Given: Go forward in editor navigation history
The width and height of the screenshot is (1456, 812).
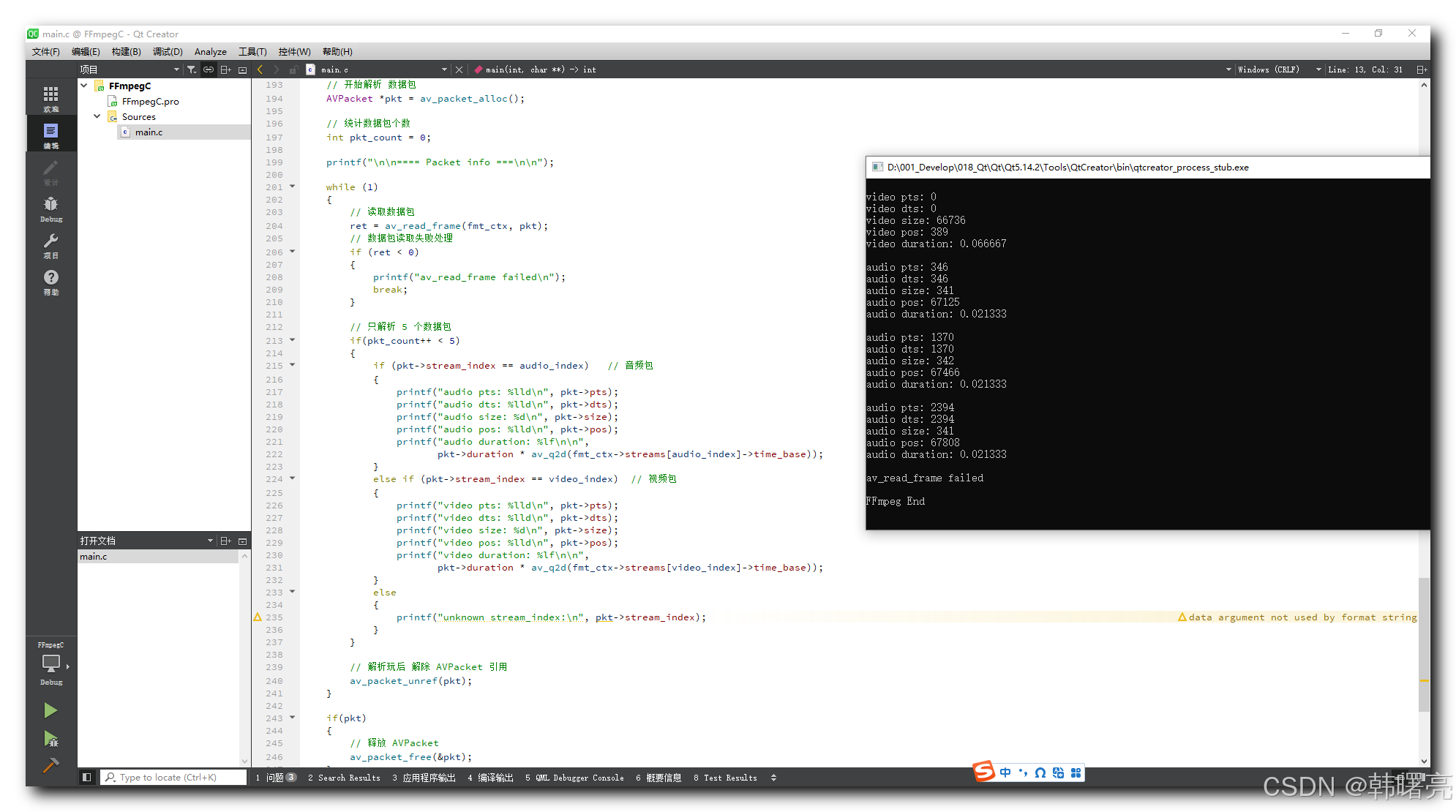Looking at the screenshot, I should [x=276, y=69].
